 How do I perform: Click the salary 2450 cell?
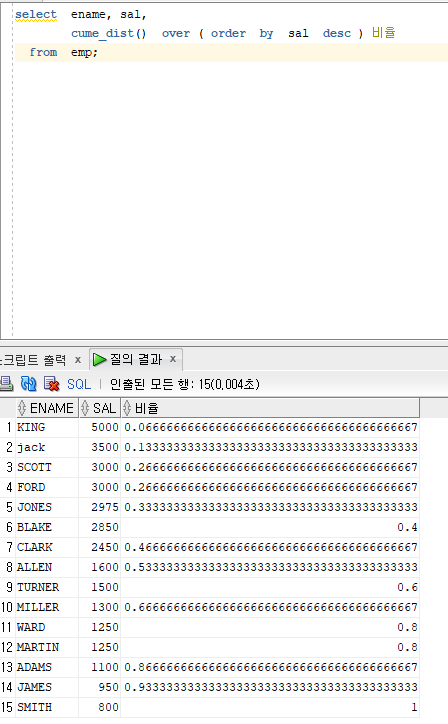click(100, 547)
